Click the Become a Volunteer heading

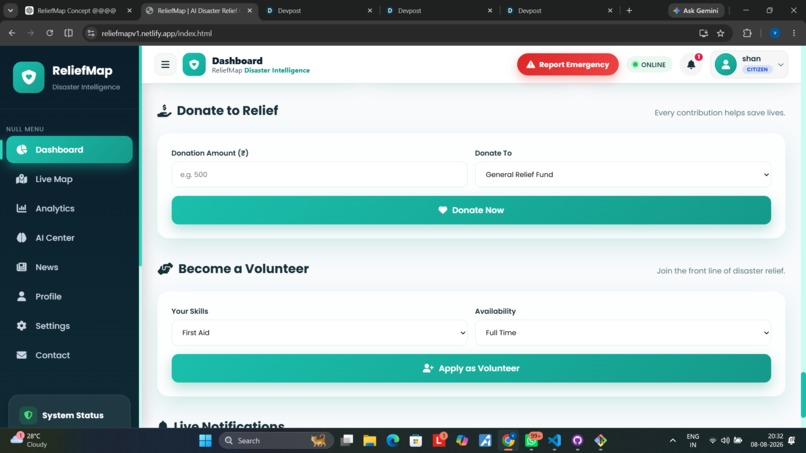click(244, 269)
